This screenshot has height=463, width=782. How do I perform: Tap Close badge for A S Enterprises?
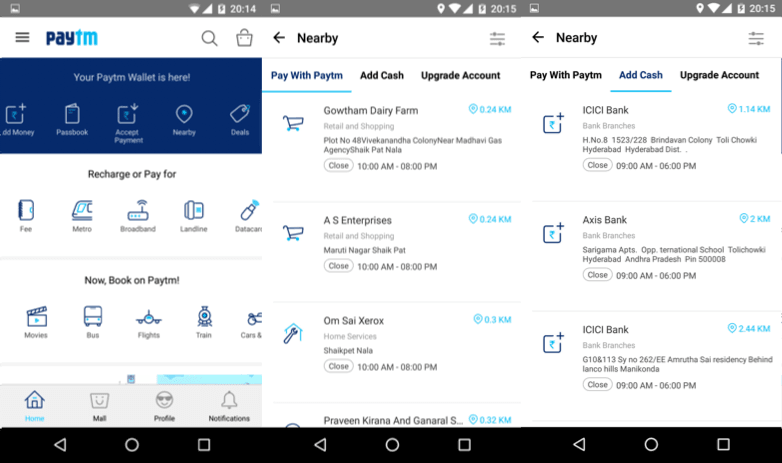coord(339,266)
